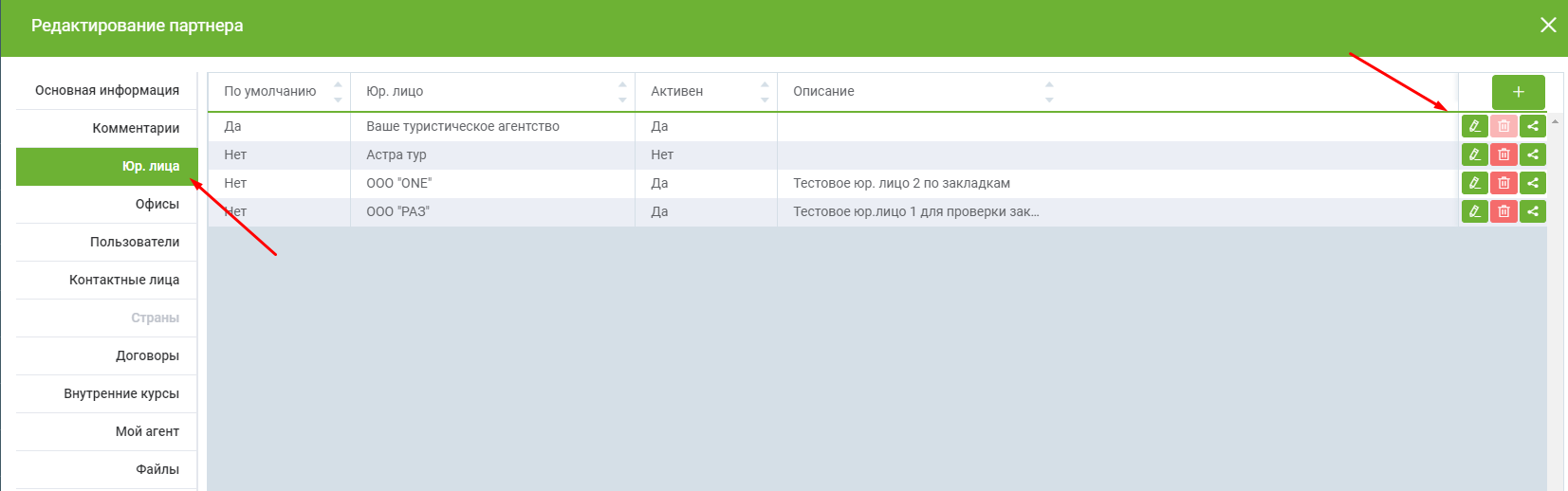The width and height of the screenshot is (1568, 491).
Task: Select Мой агент tab
Action: 106,431
